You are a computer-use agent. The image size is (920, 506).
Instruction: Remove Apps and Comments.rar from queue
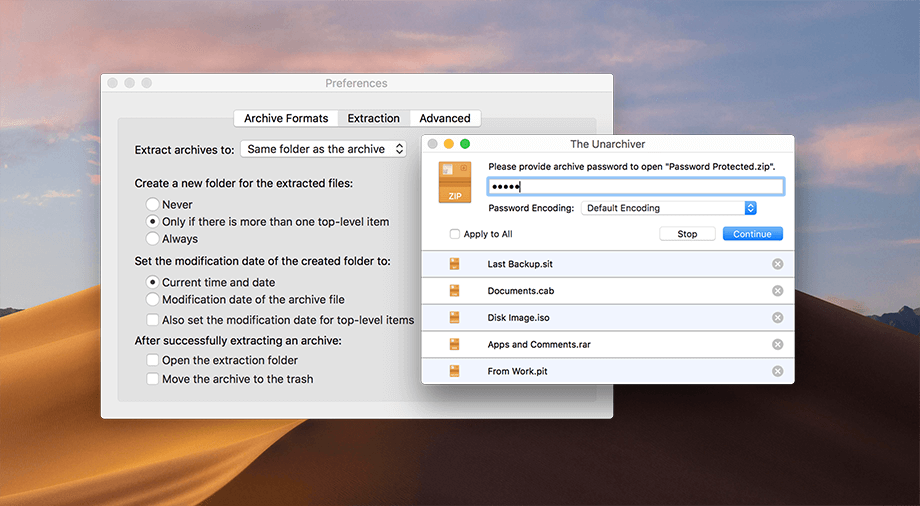777,345
